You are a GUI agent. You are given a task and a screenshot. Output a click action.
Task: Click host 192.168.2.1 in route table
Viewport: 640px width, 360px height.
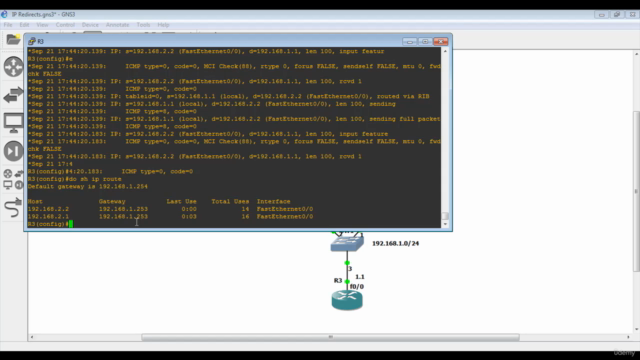pyautogui.click(x=48, y=217)
